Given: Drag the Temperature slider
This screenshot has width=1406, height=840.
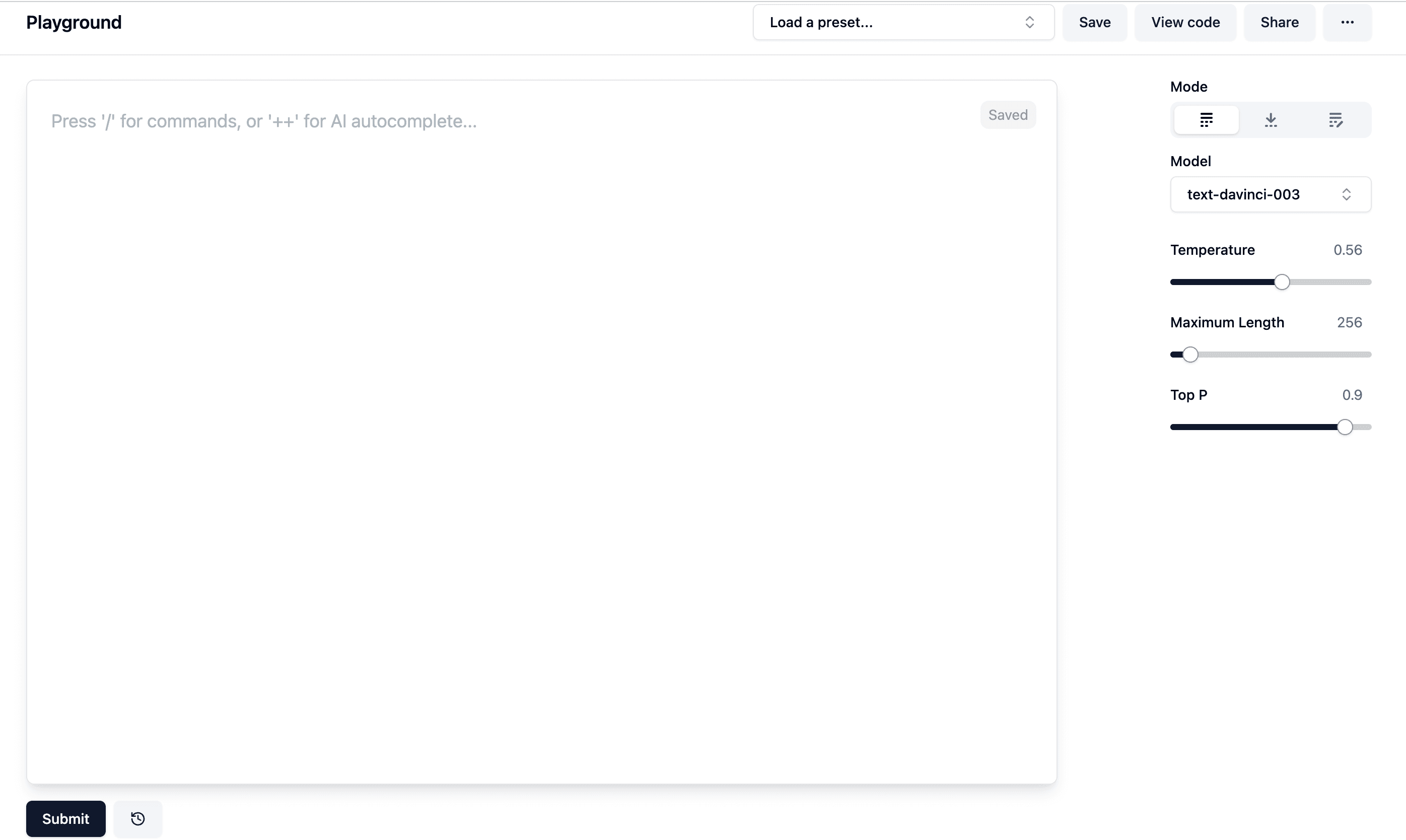Looking at the screenshot, I should coord(1282,282).
